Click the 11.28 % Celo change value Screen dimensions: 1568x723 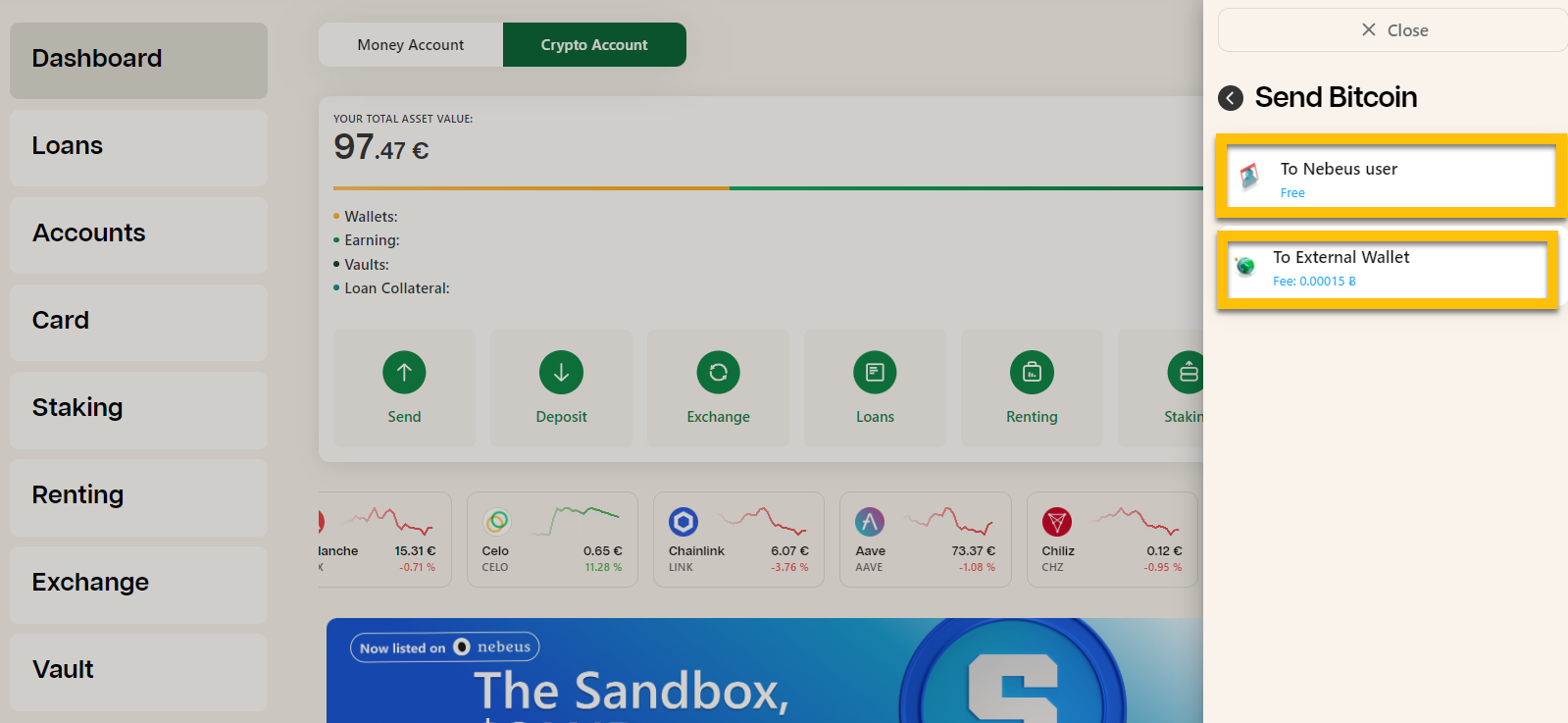[x=603, y=567]
